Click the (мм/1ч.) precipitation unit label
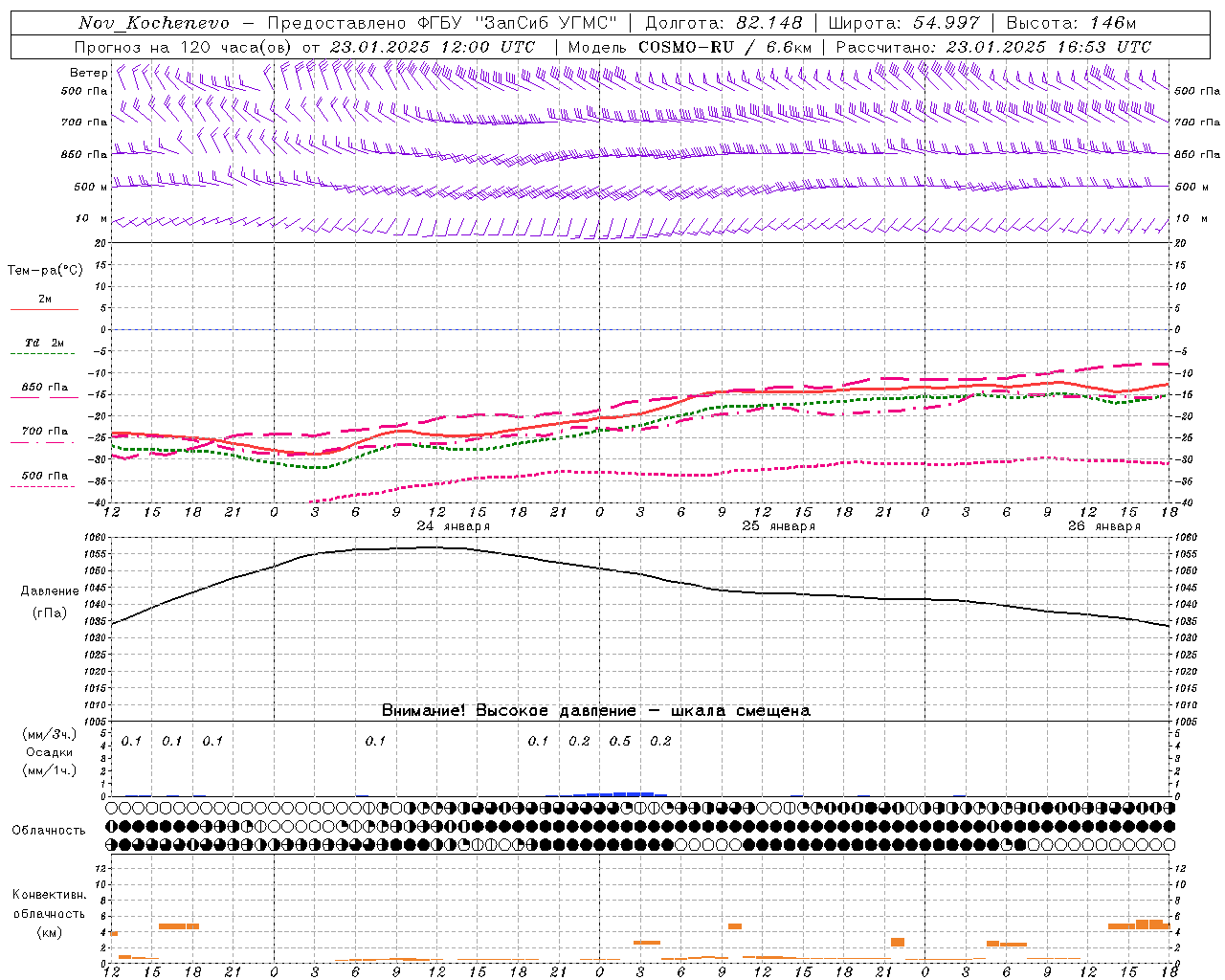Image resolution: width=1225 pixels, height=980 pixels. point(50,770)
